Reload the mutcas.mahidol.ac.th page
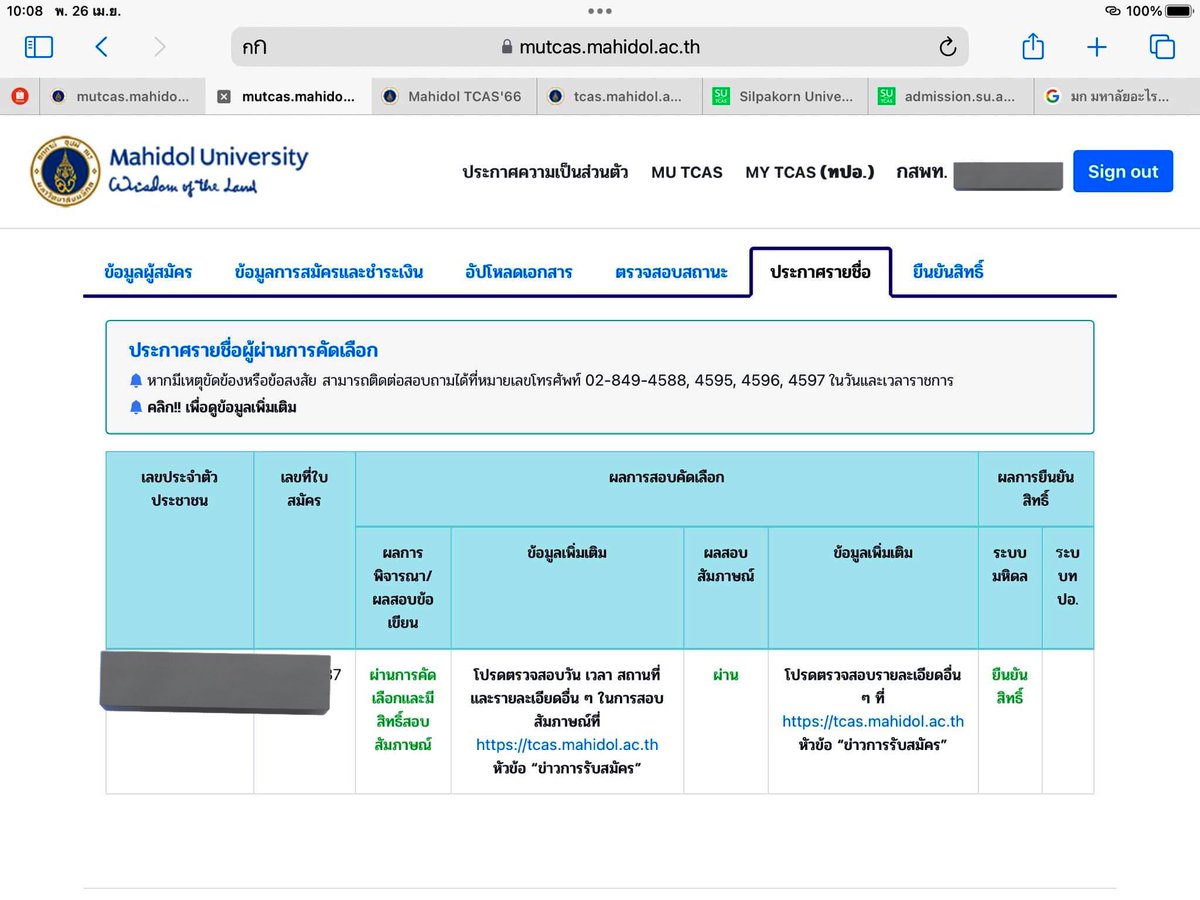Image resolution: width=1200 pixels, height=900 pixels. pyautogui.click(x=947, y=47)
